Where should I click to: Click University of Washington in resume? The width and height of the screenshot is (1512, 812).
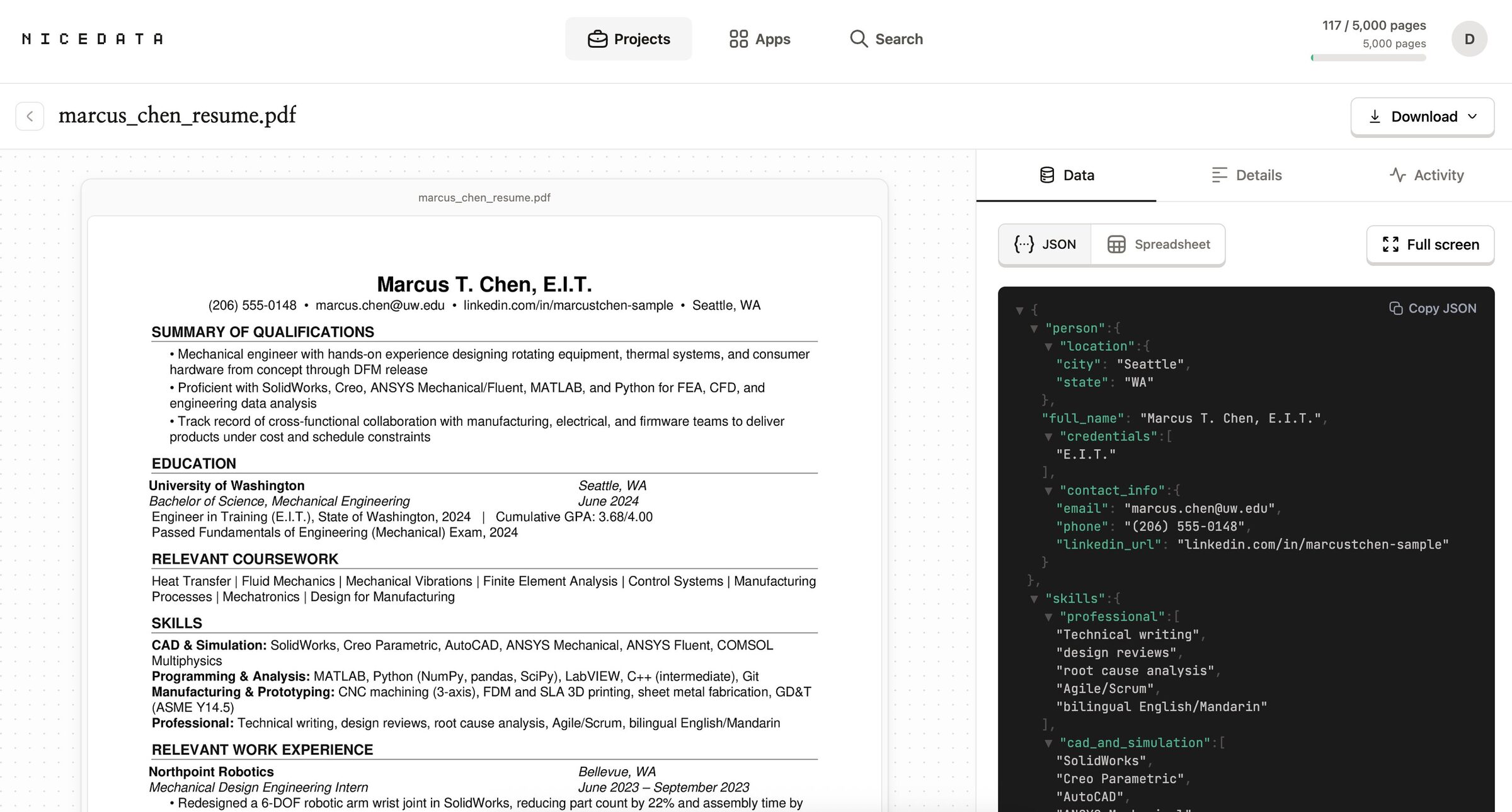(227, 486)
